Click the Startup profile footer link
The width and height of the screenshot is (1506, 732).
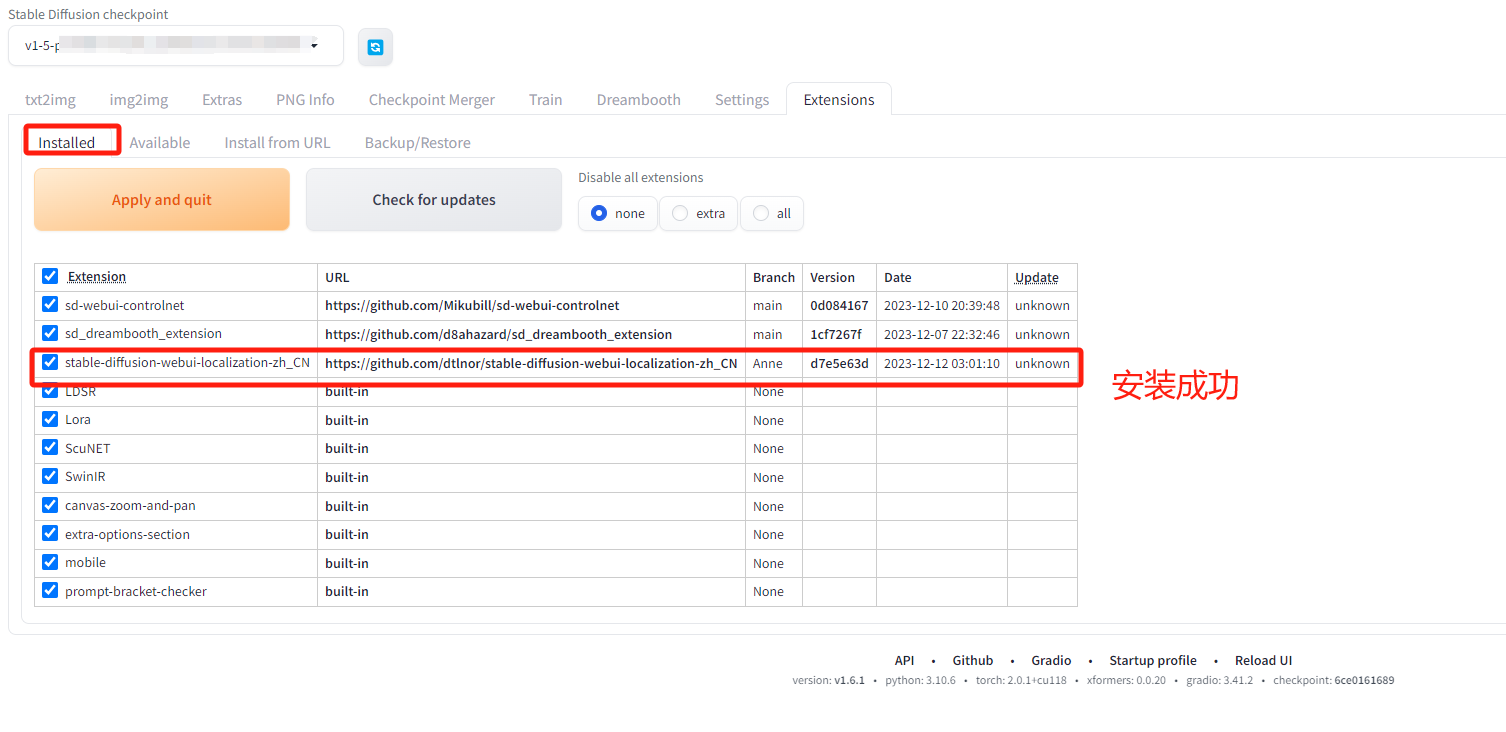[x=1153, y=660]
